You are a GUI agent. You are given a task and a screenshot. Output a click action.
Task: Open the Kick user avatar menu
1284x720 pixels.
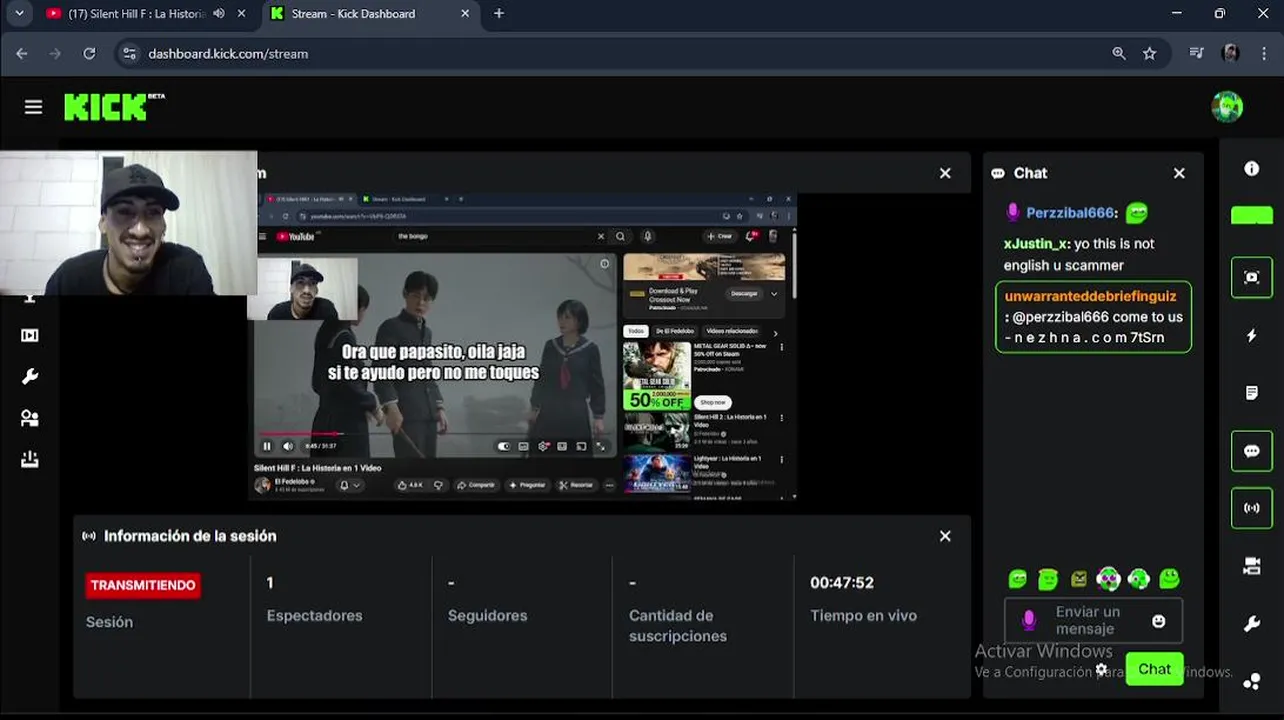(x=1227, y=107)
